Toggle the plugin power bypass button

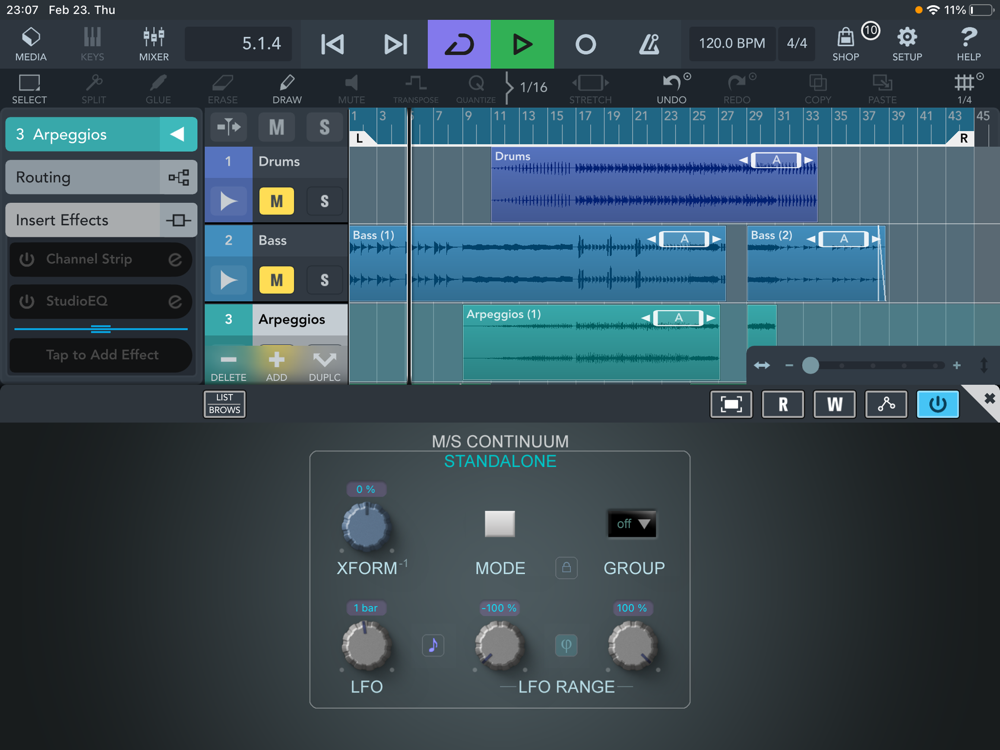[938, 404]
